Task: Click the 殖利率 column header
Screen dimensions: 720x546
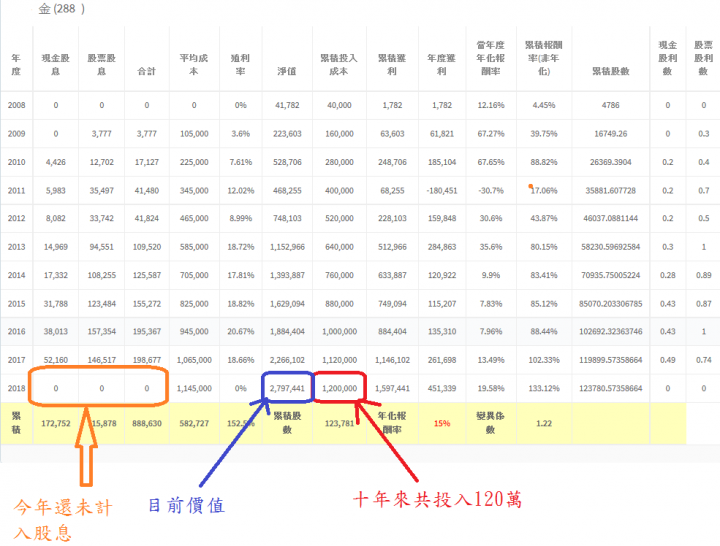Action: pyautogui.click(x=240, y=65)
